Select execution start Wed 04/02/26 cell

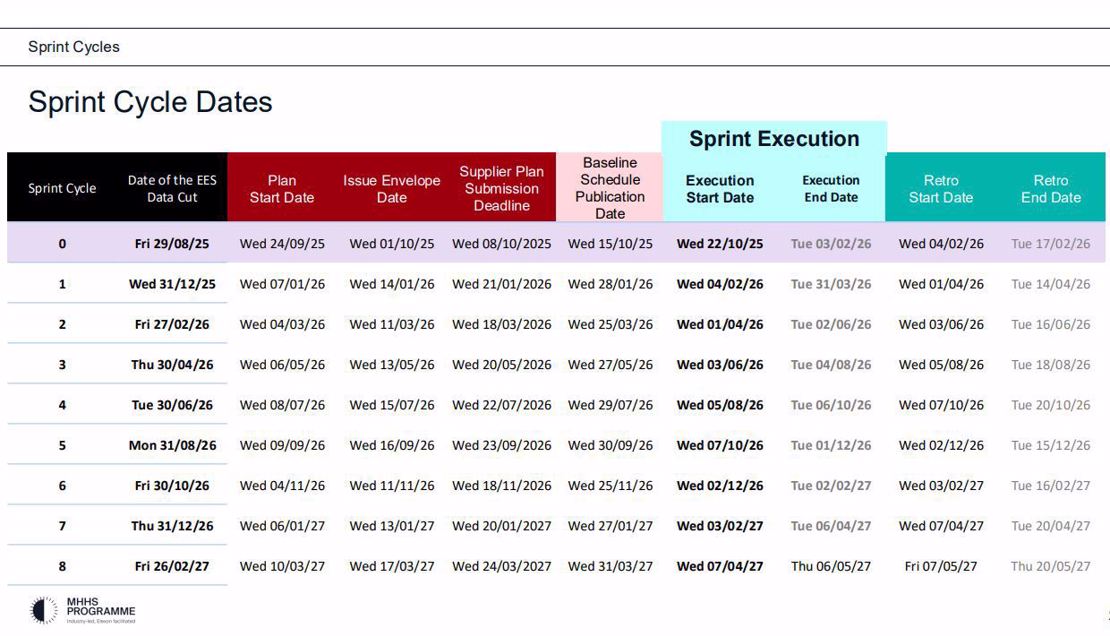720,284
